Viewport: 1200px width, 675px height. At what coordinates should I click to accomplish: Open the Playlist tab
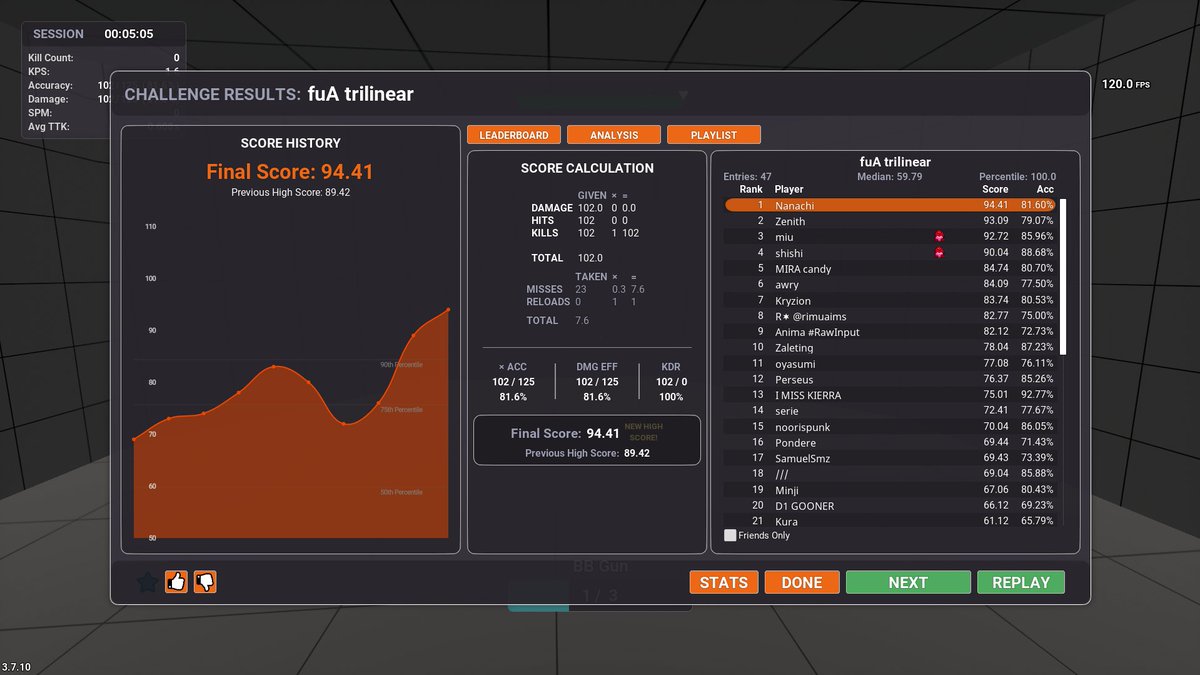tap(713, 135)
